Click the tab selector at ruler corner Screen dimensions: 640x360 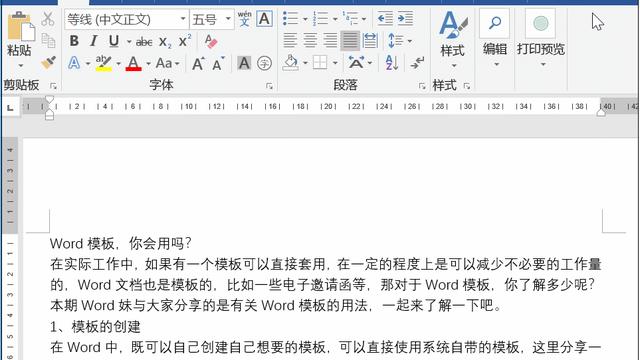tap(10, 107)
